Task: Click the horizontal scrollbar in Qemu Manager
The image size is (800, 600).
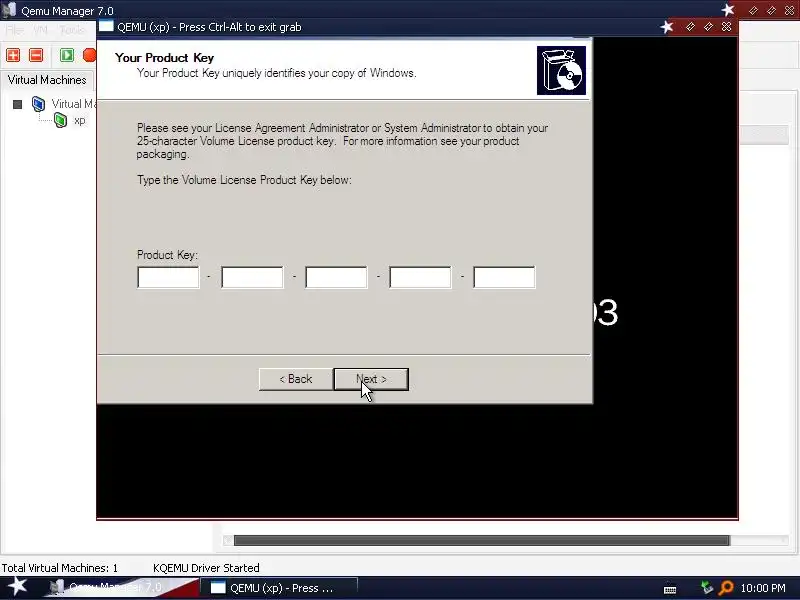Action: point(482,541)
